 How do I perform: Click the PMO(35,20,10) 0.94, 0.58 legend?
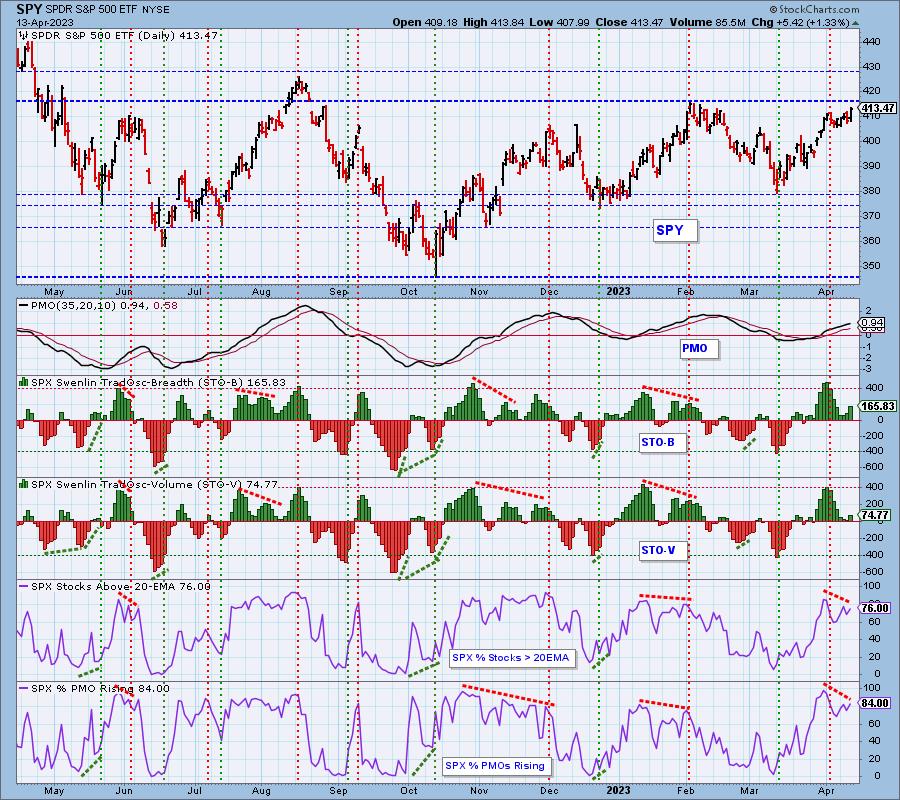point(104,306)
